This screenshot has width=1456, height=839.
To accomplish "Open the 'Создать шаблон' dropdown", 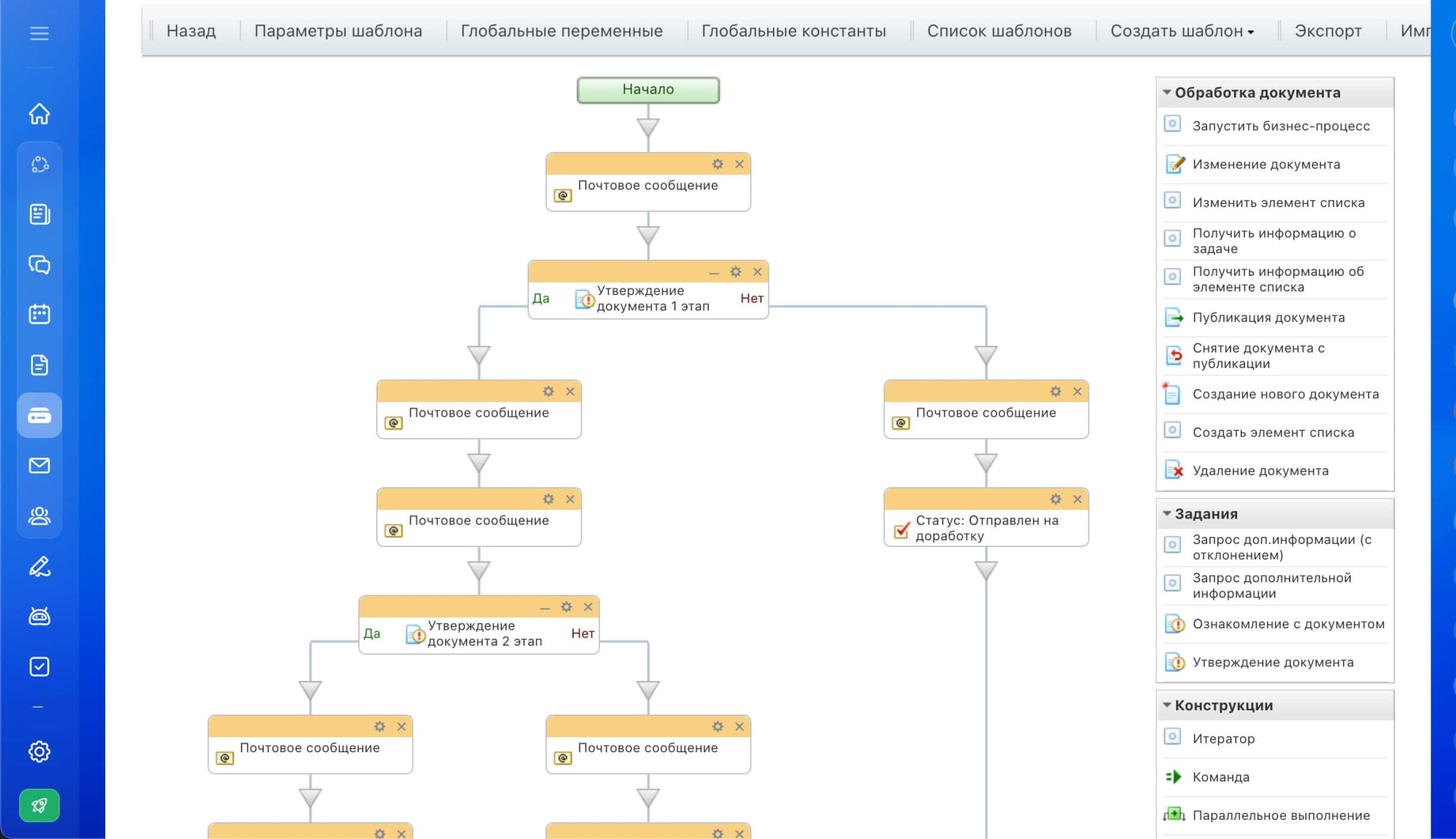I will click(1182, 31).
